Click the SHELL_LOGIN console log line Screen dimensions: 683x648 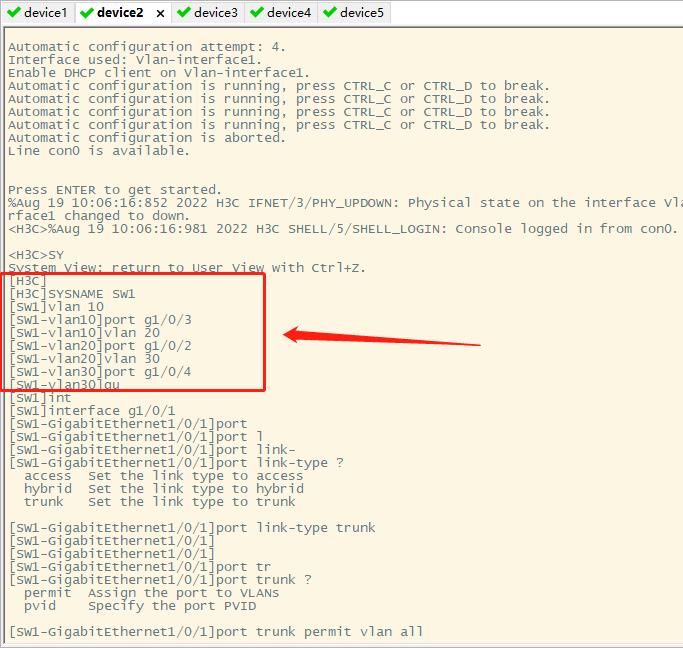343,229
